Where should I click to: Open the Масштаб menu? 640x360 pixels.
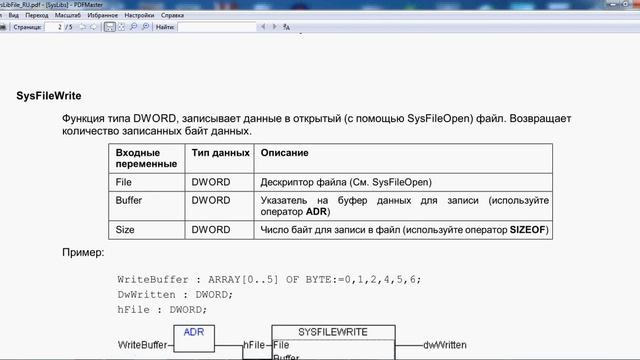tap(68, 16)
